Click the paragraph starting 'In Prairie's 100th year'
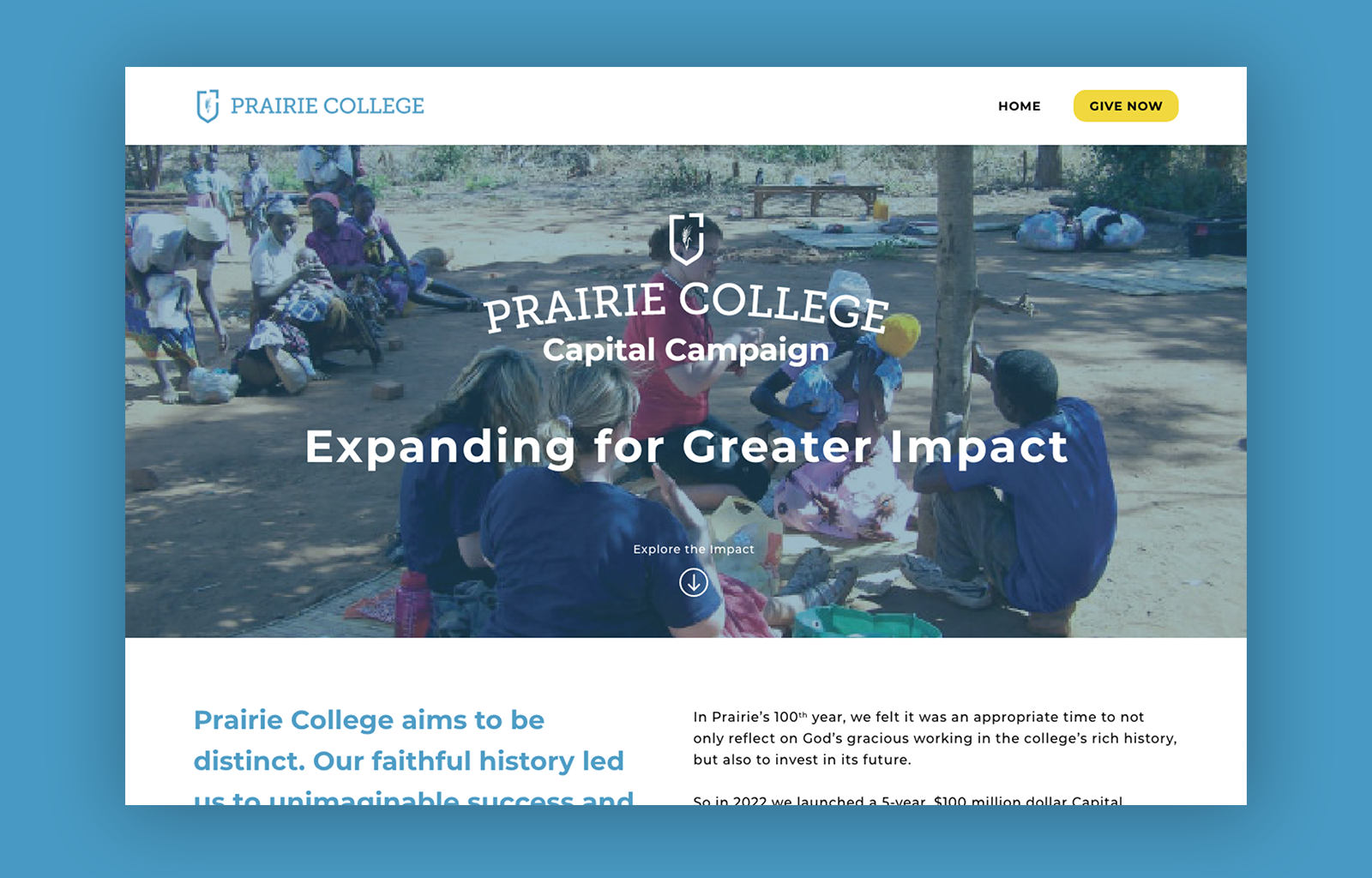The height and width of the screenshot is (878, 1372). pyautogui.click(x=918, y=718)
